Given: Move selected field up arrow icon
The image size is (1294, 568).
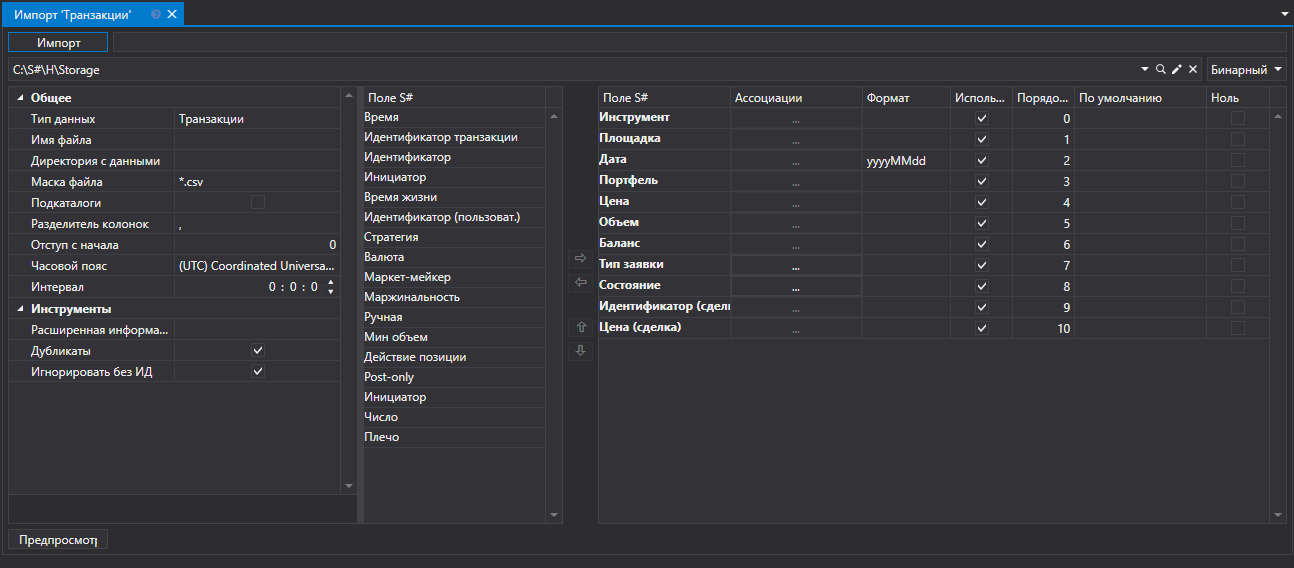Looking at the screenshot, I should (x=580, y=327).
